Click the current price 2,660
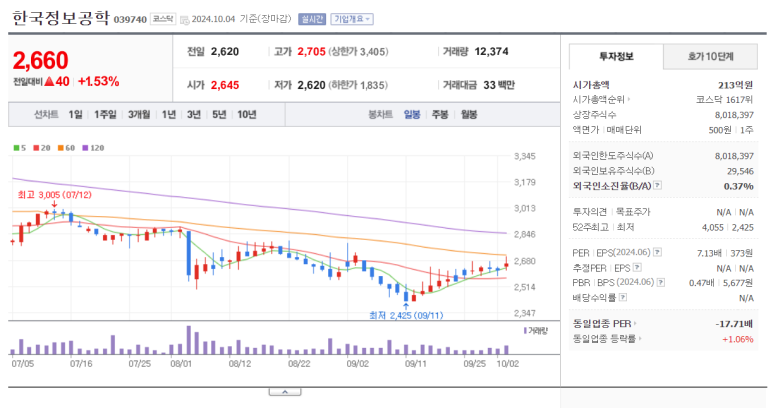Image resolution: width=773 pixels, height=408 pixels. pyautogui.click(x=40, y=61)
